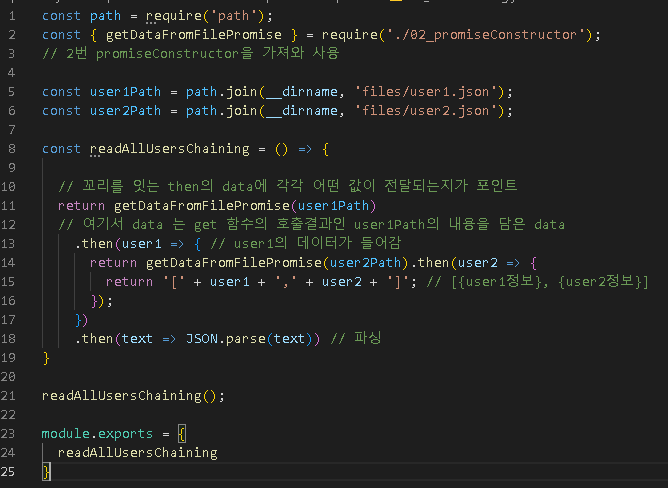Click the 'user2' arrow parameter on line 14
The height and width of the screenshot is (488, 668).
[x=477, y=263]
